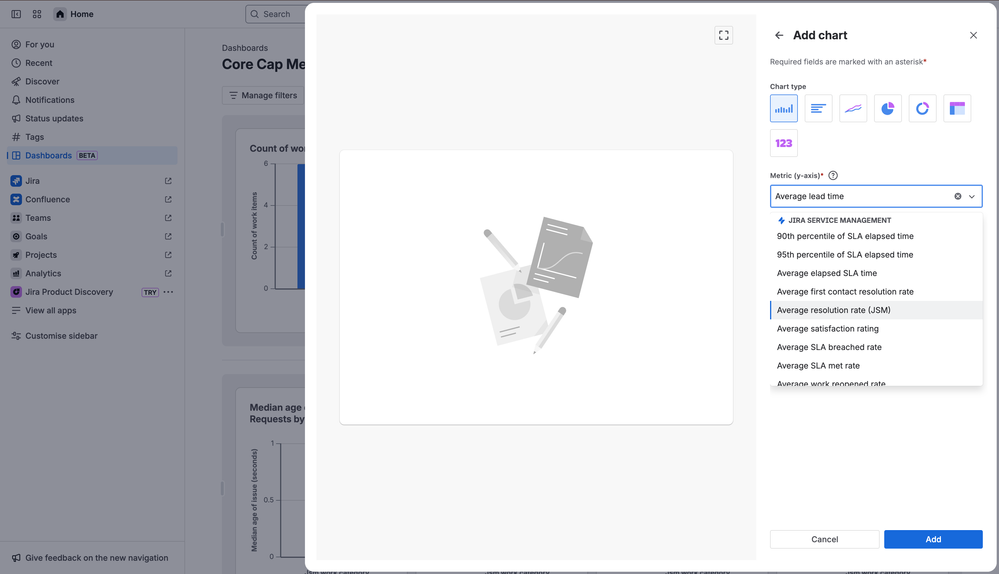Click Manage filters button
Screen dimensions: 999x574
[x=264, y=96]
